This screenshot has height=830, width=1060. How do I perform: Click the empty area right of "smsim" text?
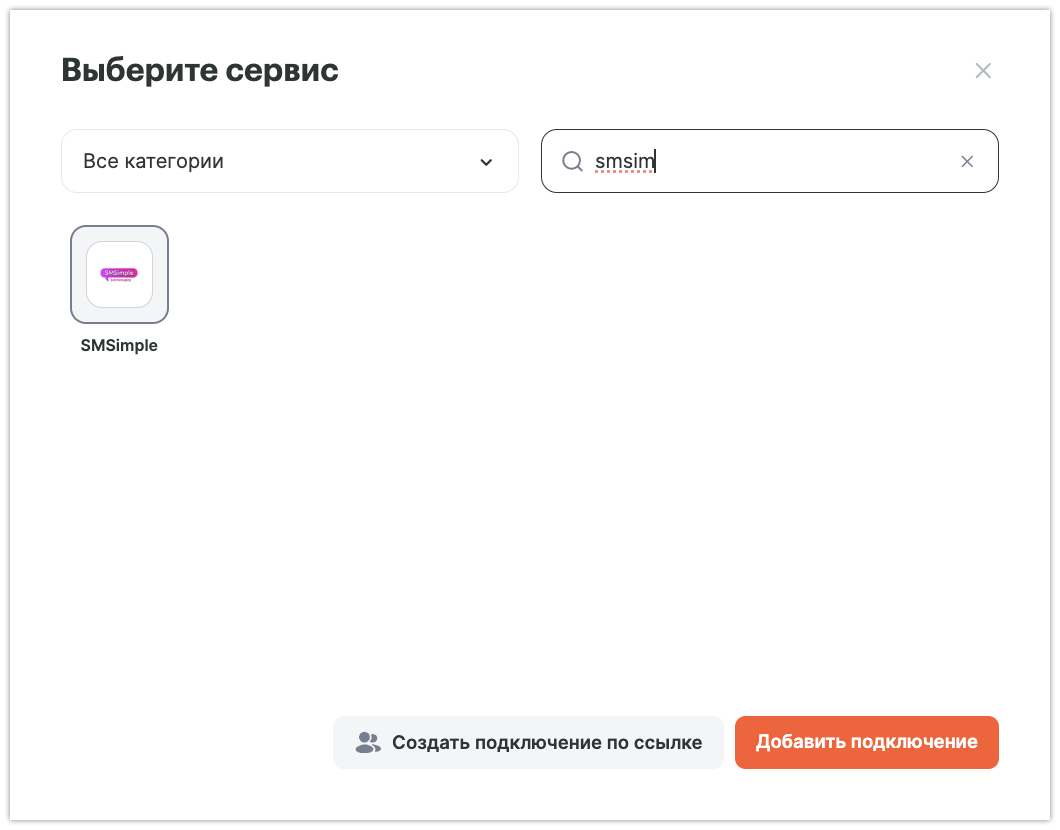(x=800, y=162)
